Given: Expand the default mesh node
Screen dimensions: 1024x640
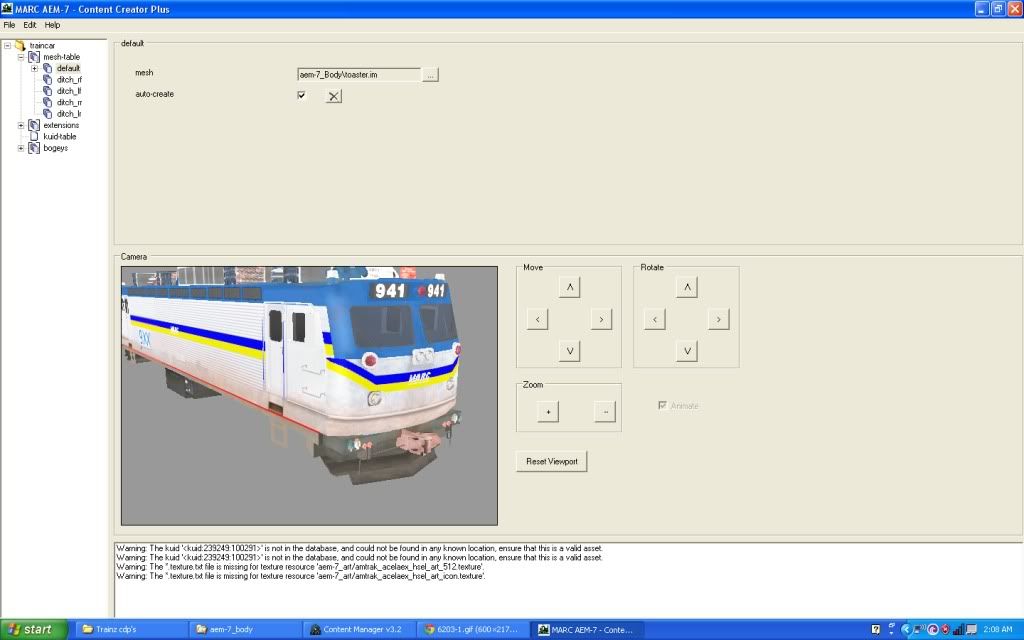Looking at the screenshot, I should [35, 68].
